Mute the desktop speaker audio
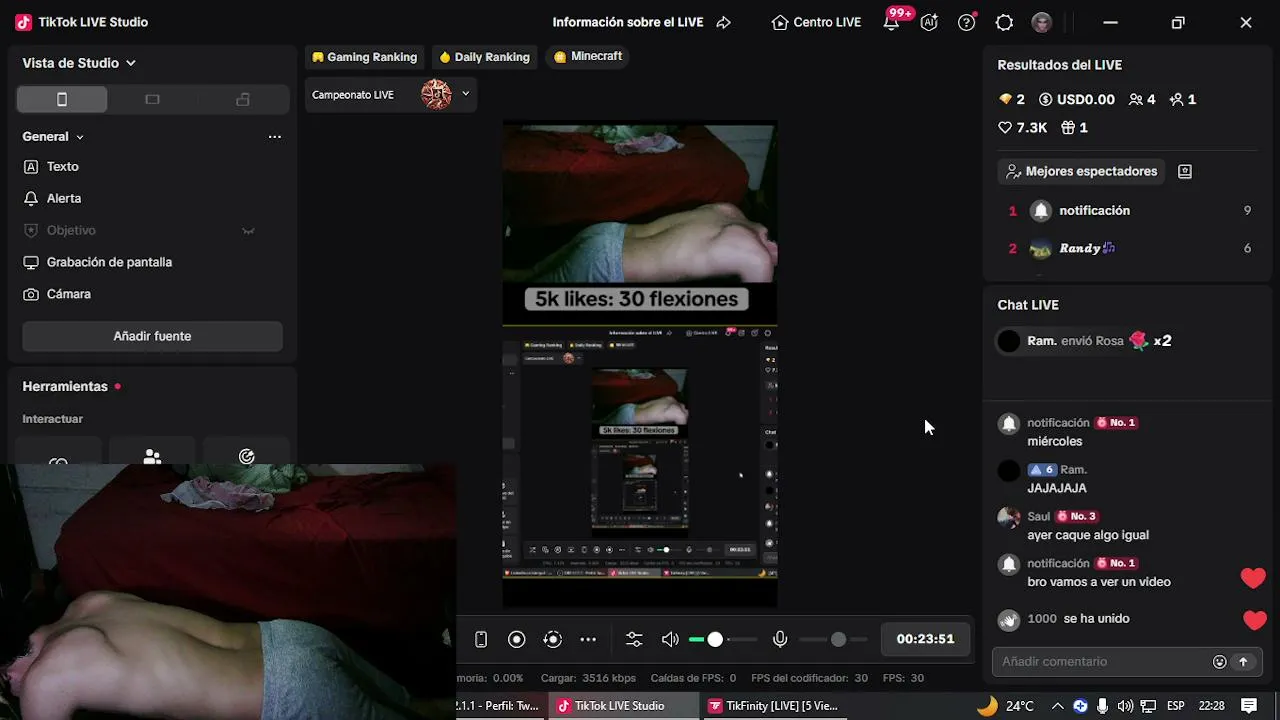 [670, 640]
